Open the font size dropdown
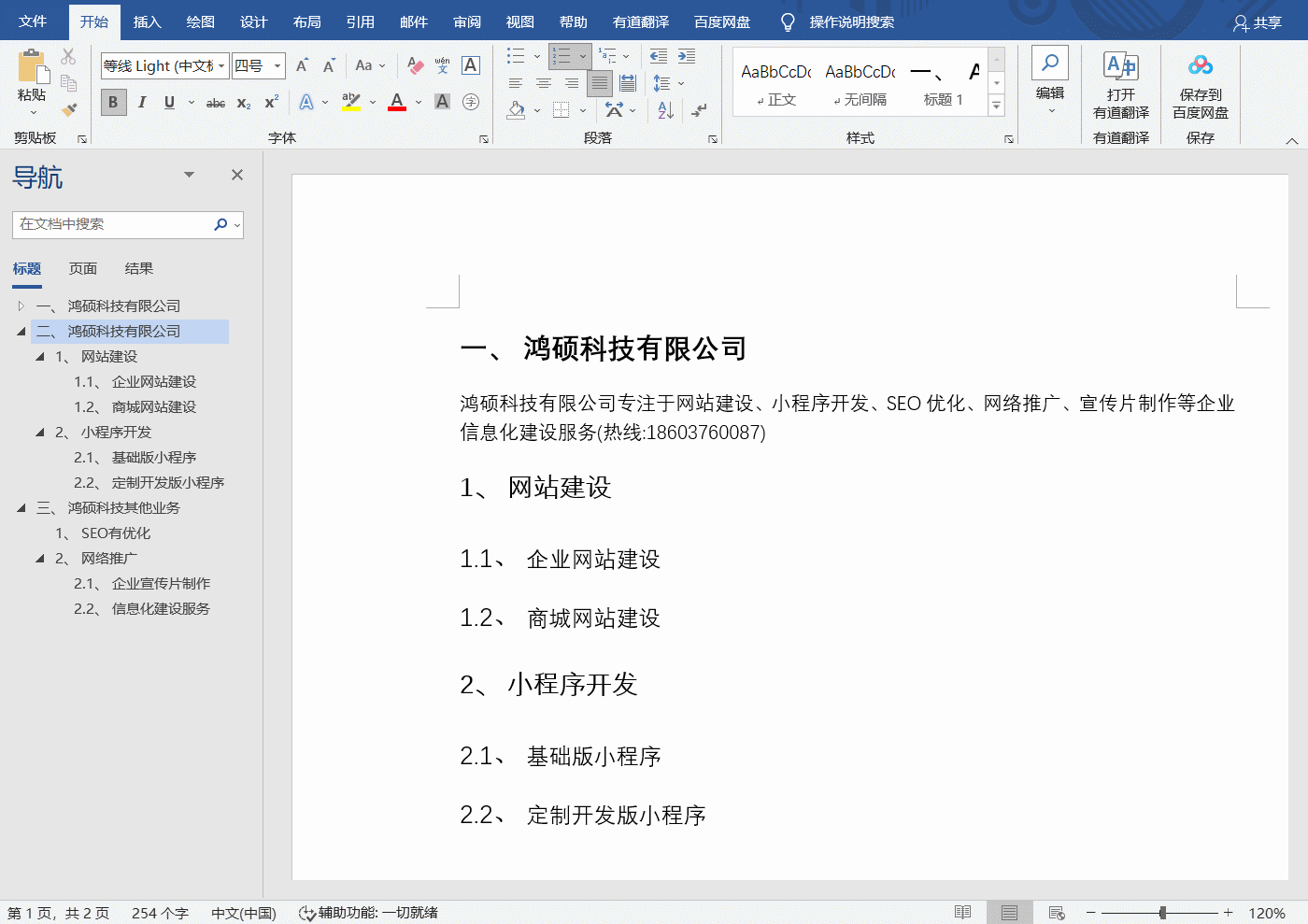Image resolution: width=1308 pixels, height=924 pixels. [277, 65]
